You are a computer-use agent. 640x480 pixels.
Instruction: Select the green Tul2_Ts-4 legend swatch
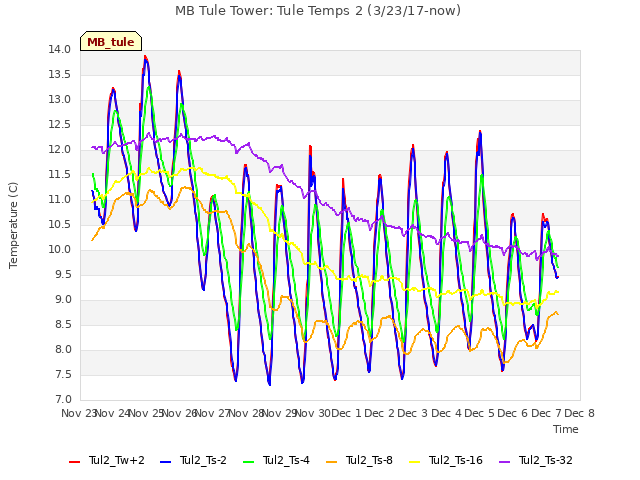coord(249,461)
